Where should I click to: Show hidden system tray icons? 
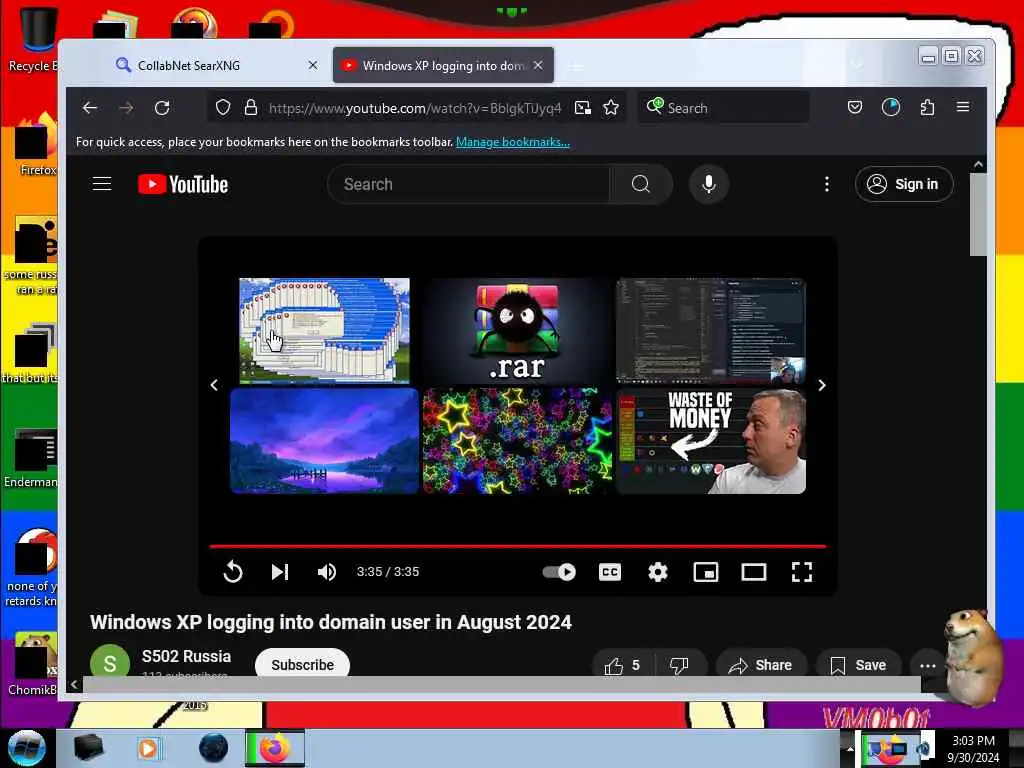(x=850, y=748)
